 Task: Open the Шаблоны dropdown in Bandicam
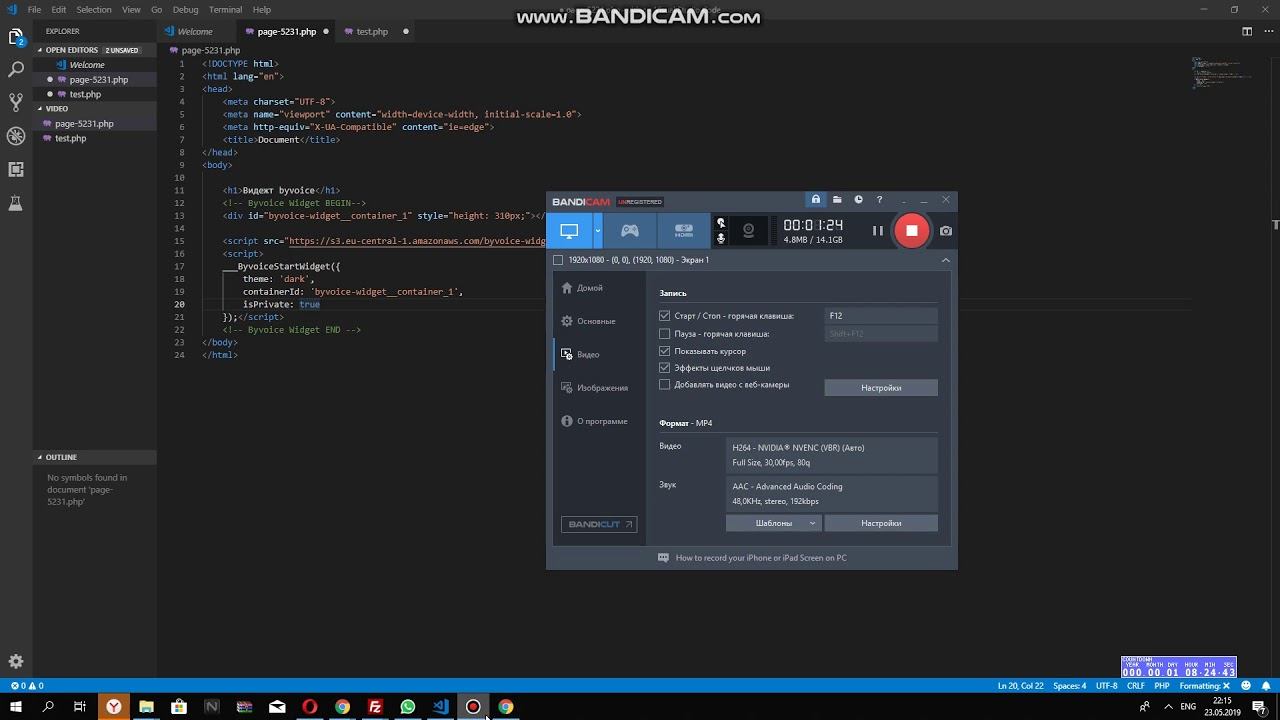[x=774, y=523]
